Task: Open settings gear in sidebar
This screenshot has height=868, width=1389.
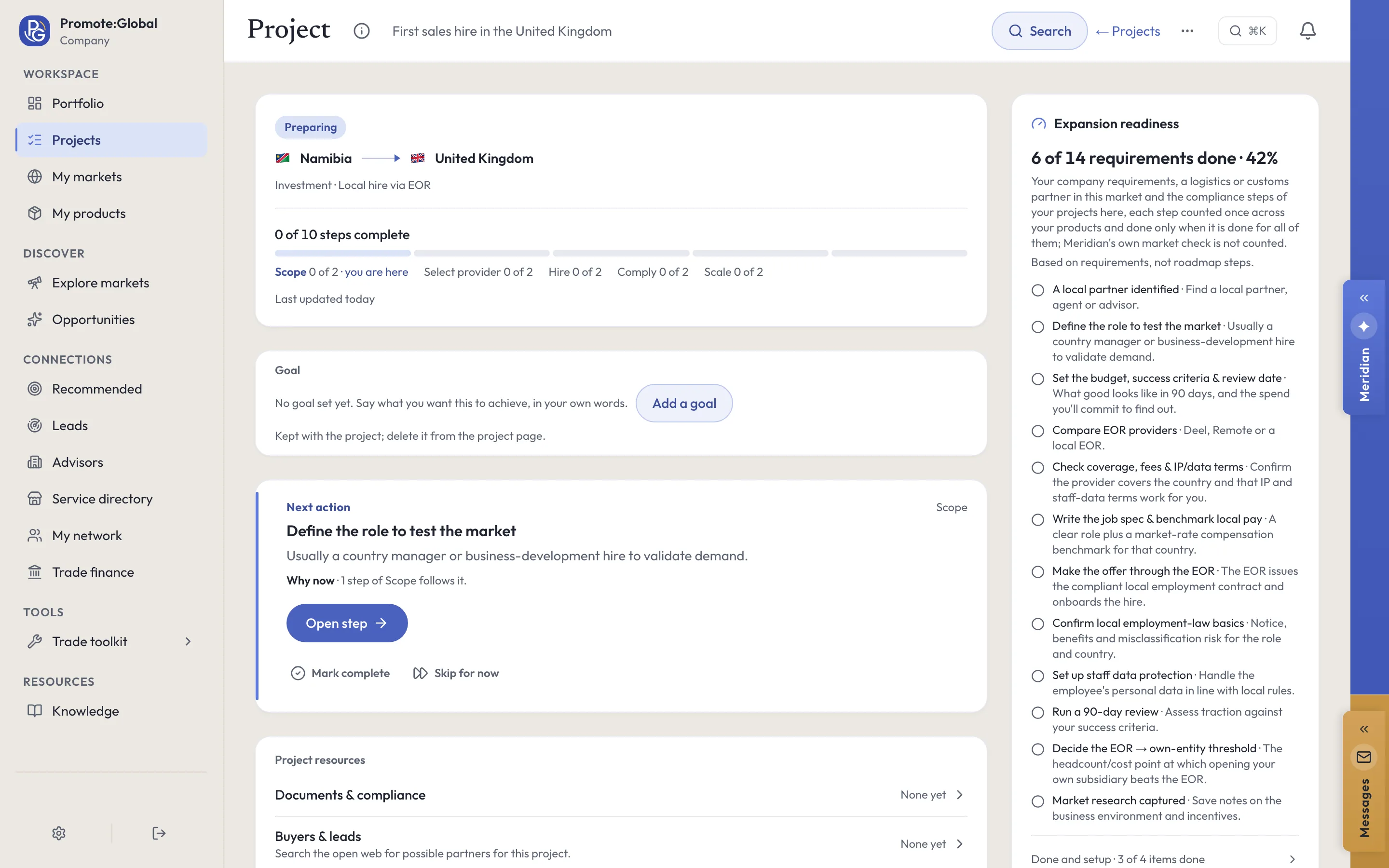Action: click(58, 833)
